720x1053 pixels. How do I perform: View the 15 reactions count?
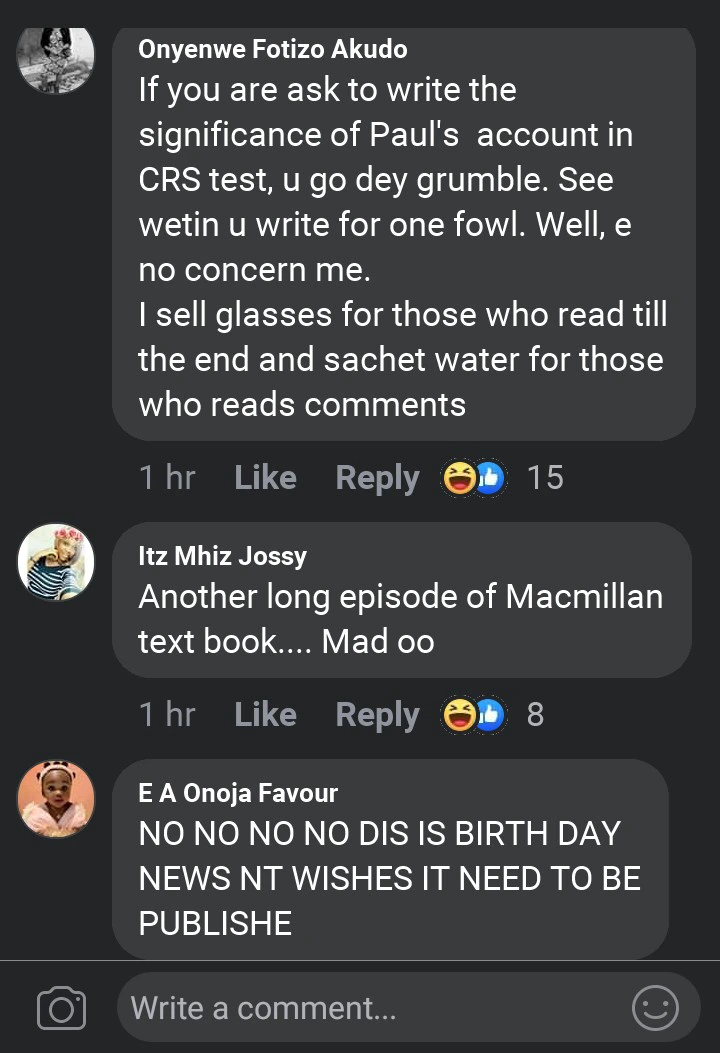(545, 478)
